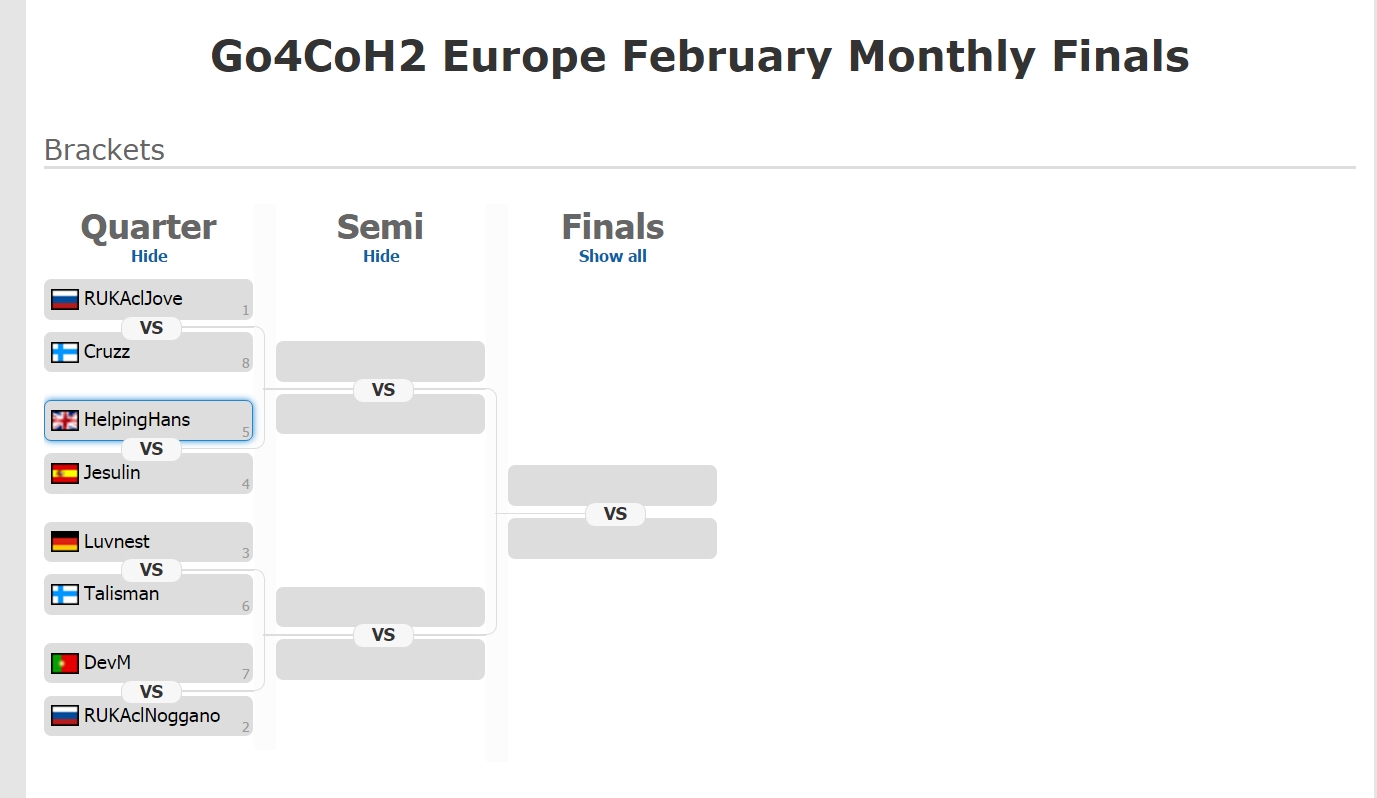The width and height of the screenshot is (1377, 798).
Task: Click German flag beside Luvnest
Action: click(65, 542)
